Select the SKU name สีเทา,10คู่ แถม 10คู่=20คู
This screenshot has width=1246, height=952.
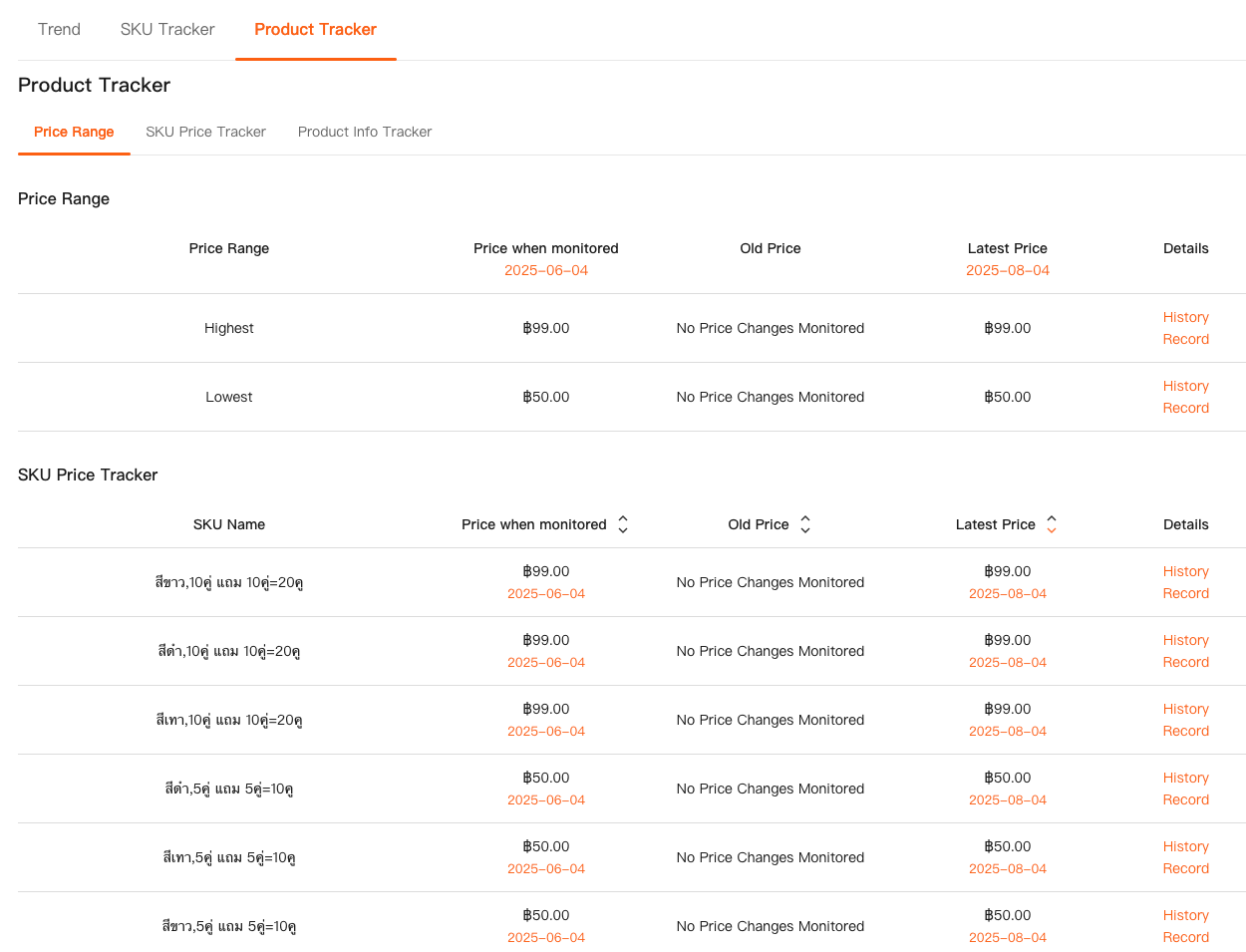point(229,720)
